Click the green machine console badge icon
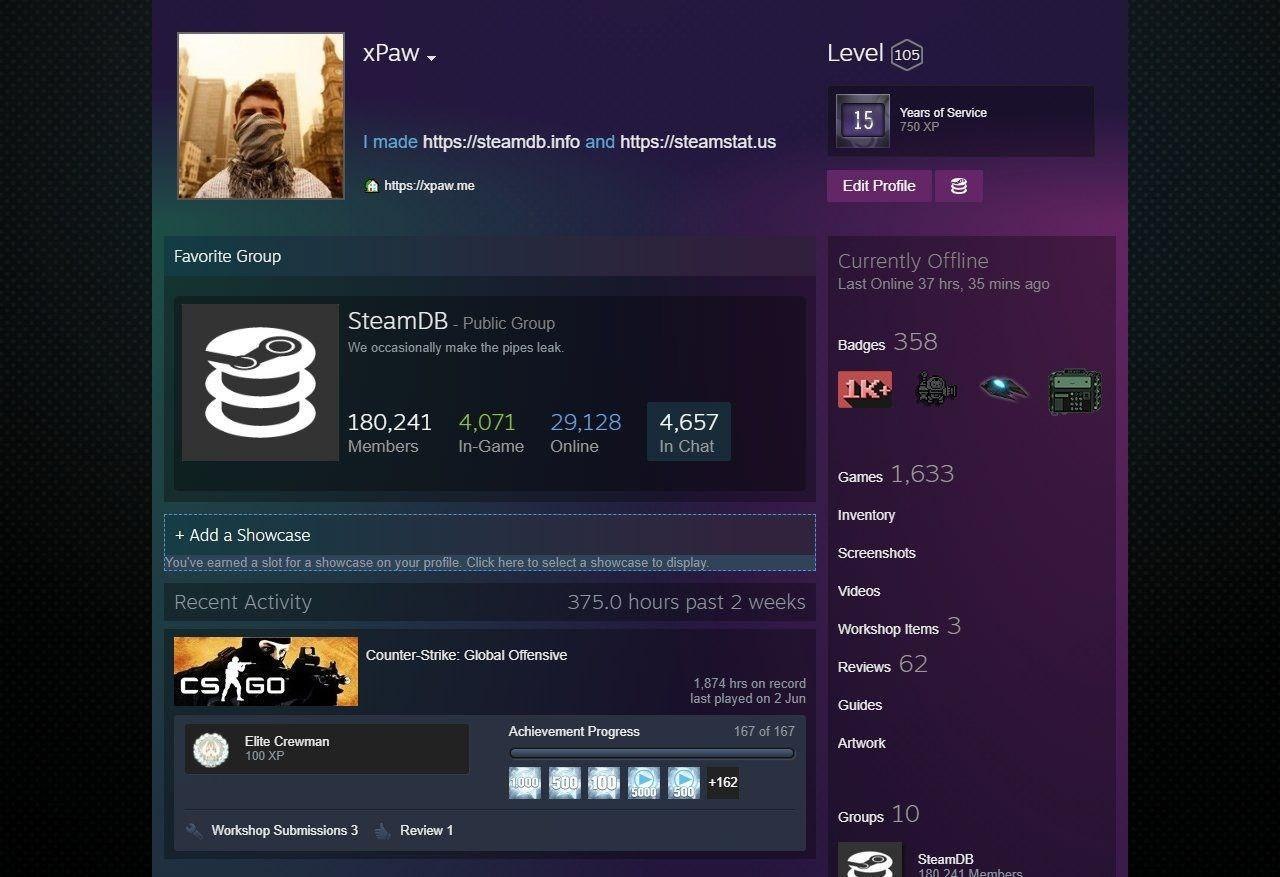Screen dimensions: 1280x877 pos(1075,391)
